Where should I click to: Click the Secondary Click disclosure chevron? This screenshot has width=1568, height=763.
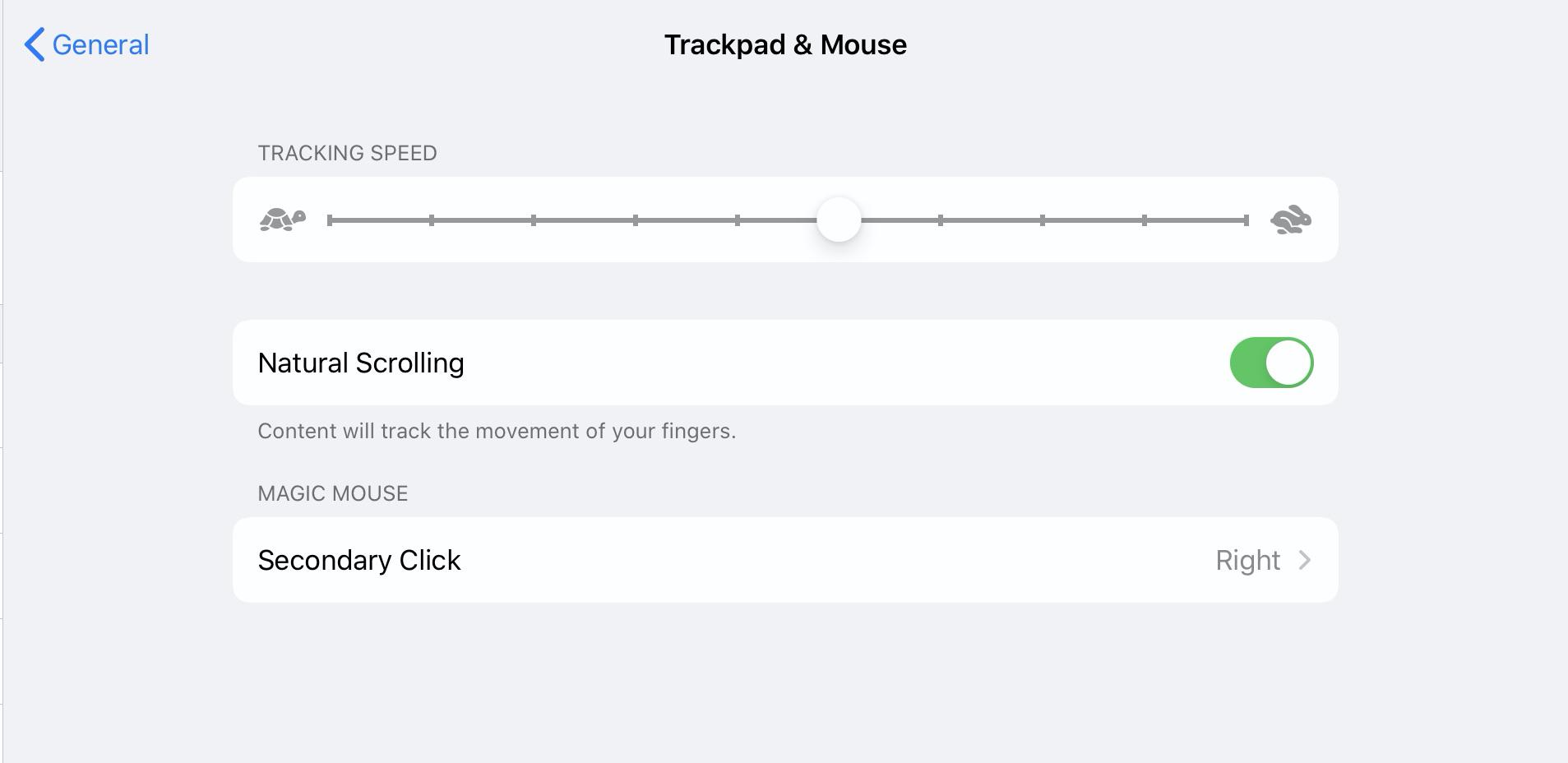click(x=1304, y=560)
